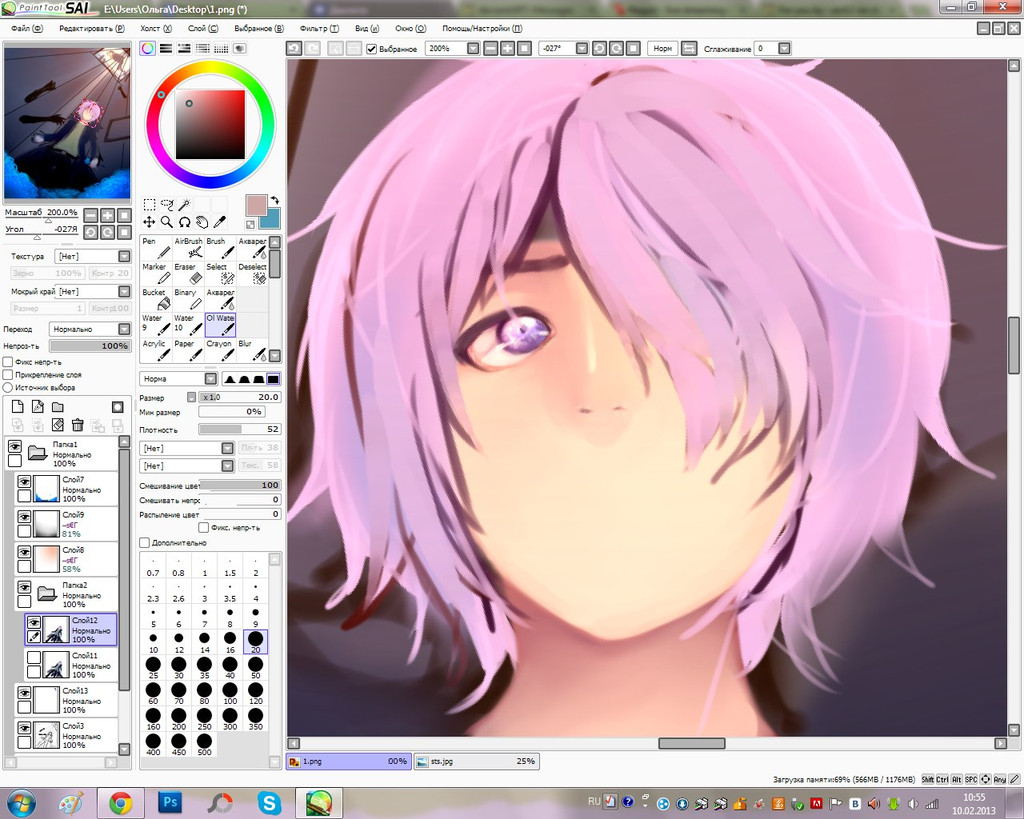Toggle visibility of folder Папка2

(24, 588)
